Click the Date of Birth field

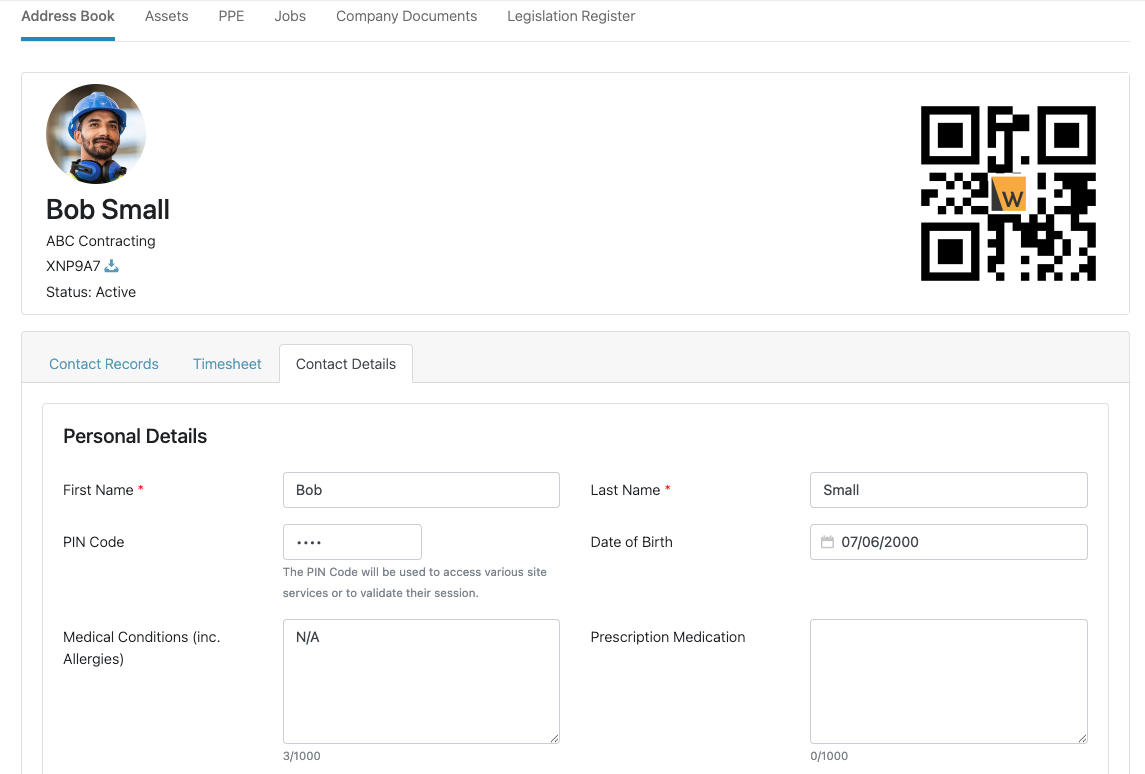[947, 542]
